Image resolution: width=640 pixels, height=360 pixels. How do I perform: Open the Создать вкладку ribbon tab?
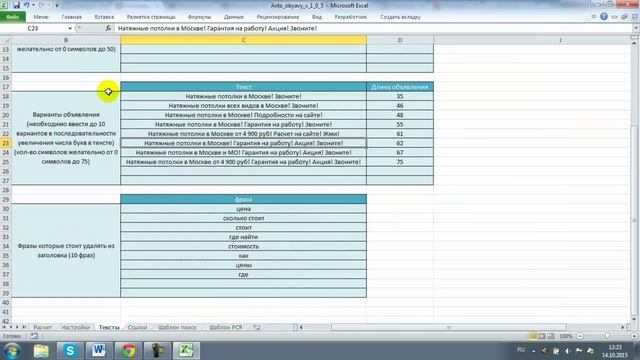pyautogui.click(x=400, y=17)
